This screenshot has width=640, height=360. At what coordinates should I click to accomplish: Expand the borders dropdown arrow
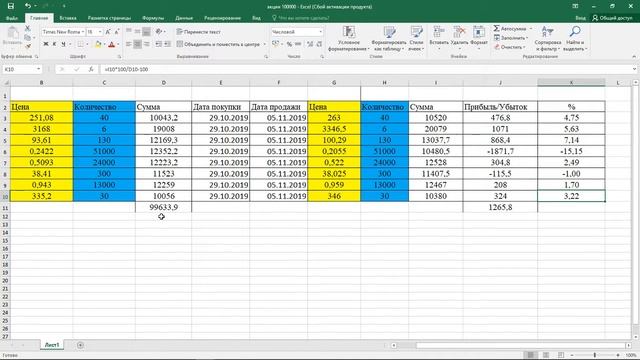coord(87,44)
